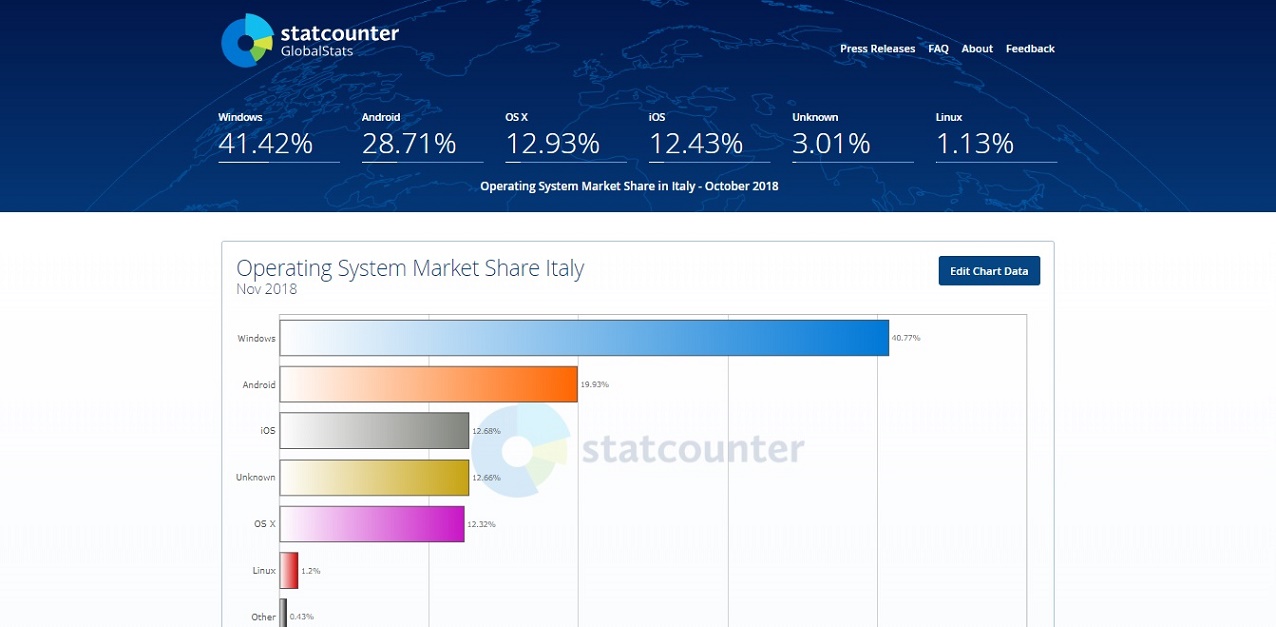Click the Operating System Market Share Italy title
This screenshot has width=1276, height=627.
coord(410,268)
